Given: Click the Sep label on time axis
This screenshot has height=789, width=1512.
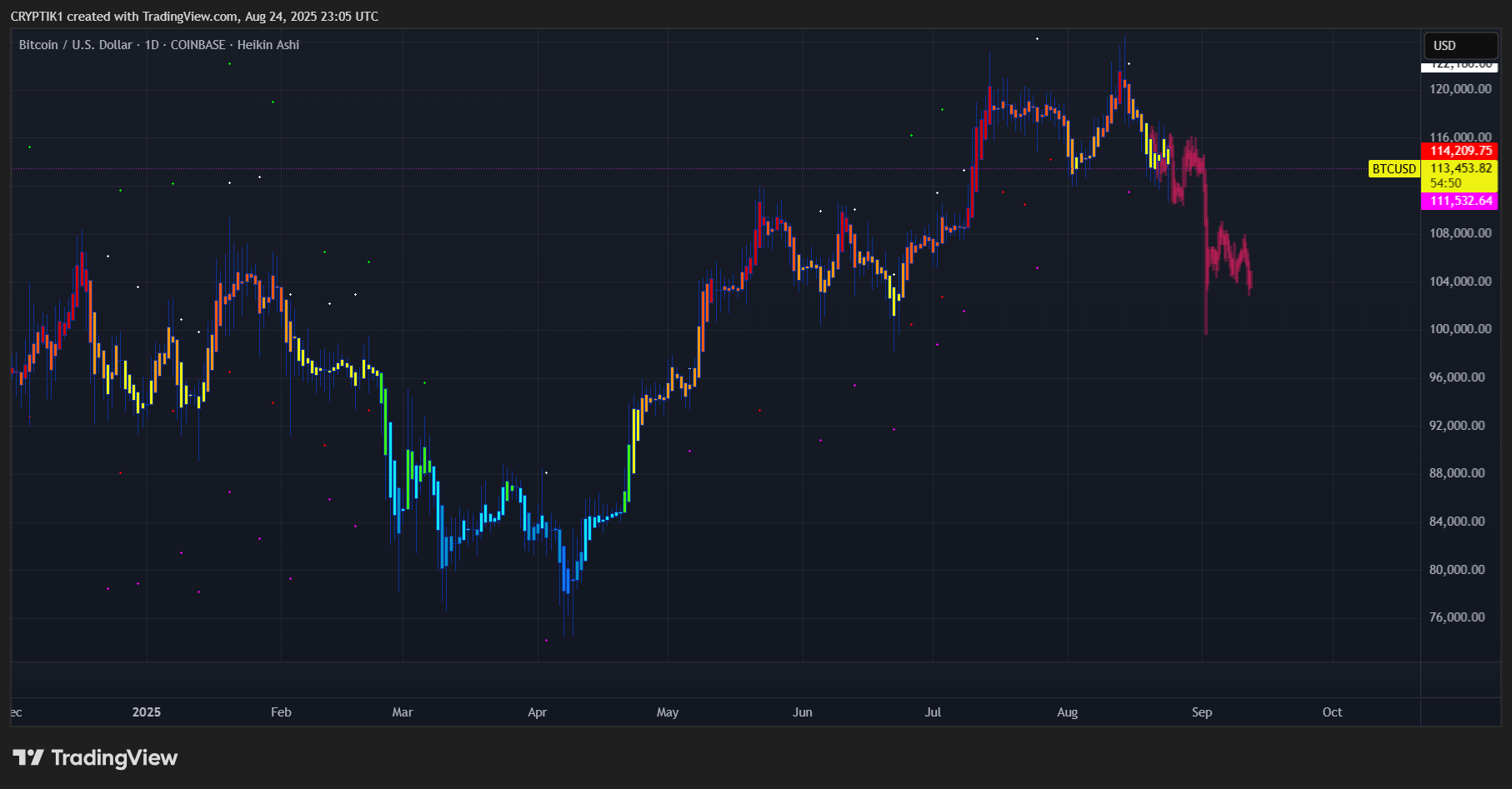Looking at the screenshot, I should (1202, 712).
